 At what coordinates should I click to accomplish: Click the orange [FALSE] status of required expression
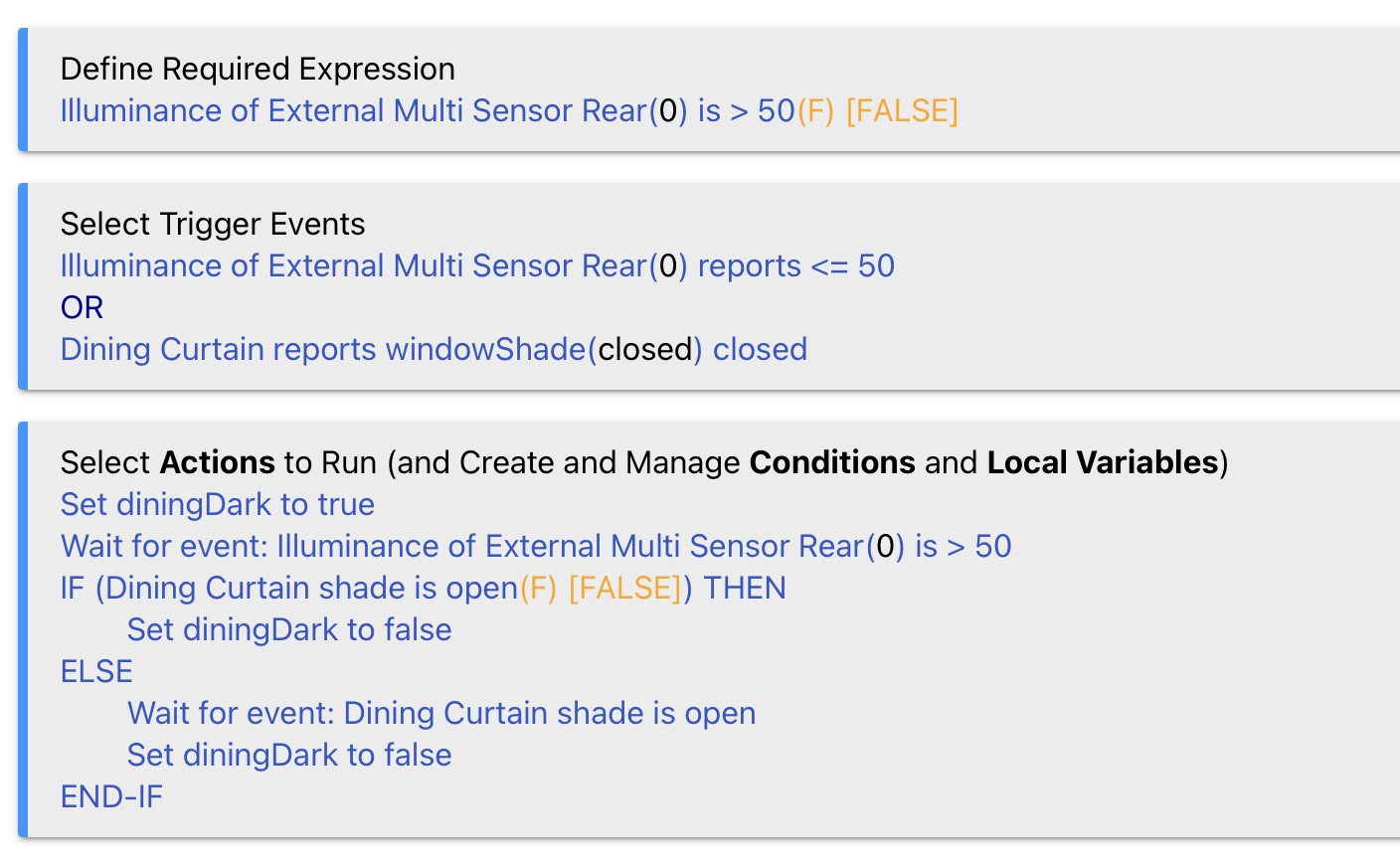coord(902,110)
